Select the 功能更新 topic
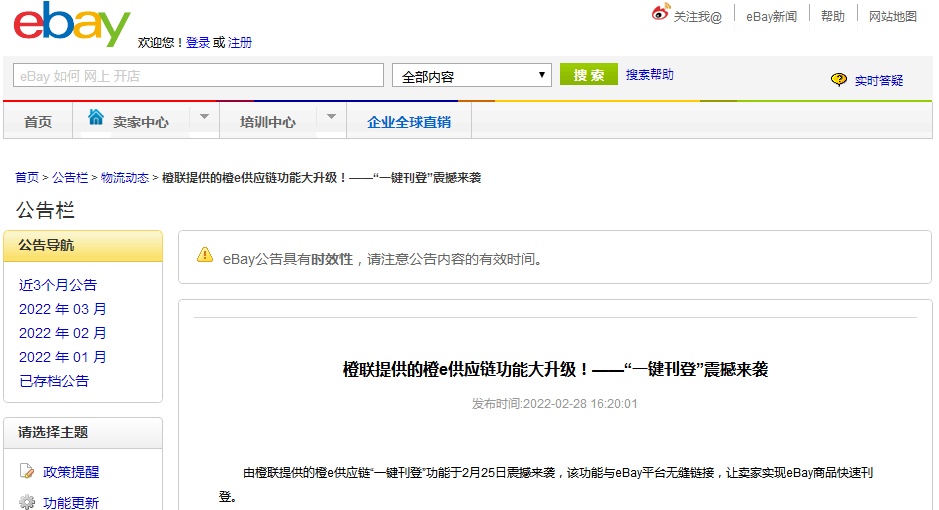 click(x=71, y=503)
